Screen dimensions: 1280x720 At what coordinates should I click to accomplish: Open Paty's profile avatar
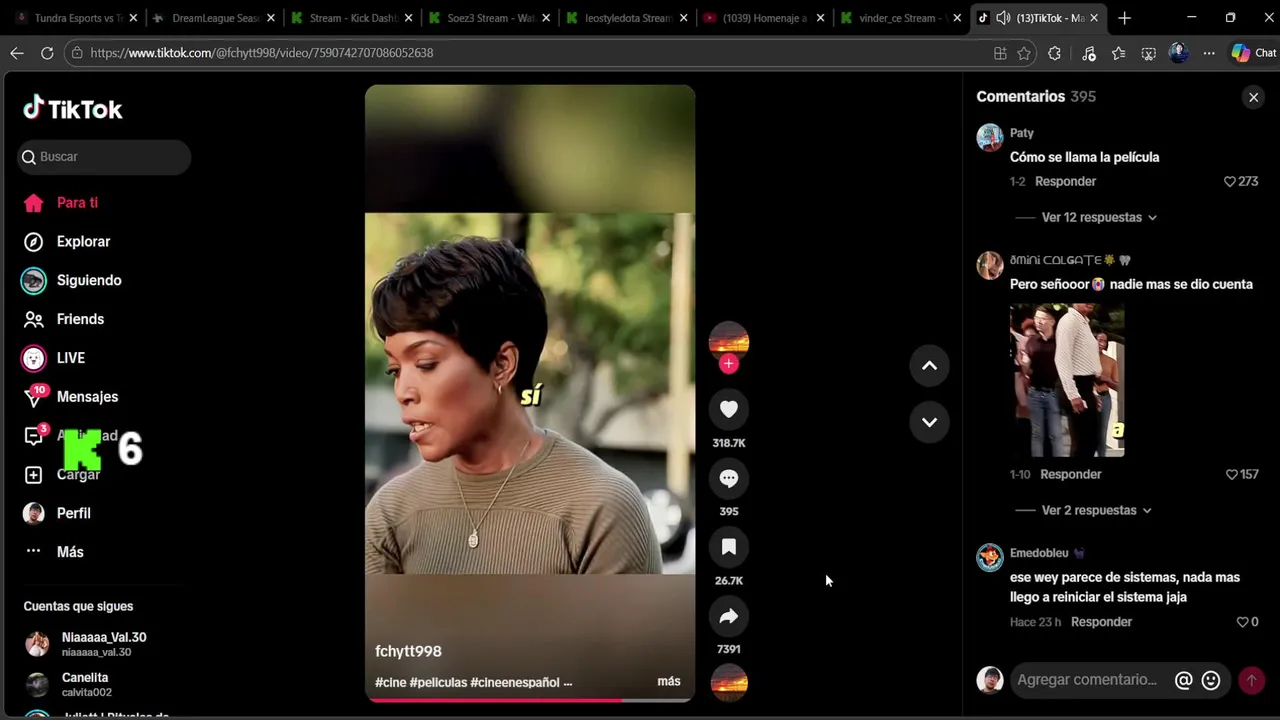(990, 137)
